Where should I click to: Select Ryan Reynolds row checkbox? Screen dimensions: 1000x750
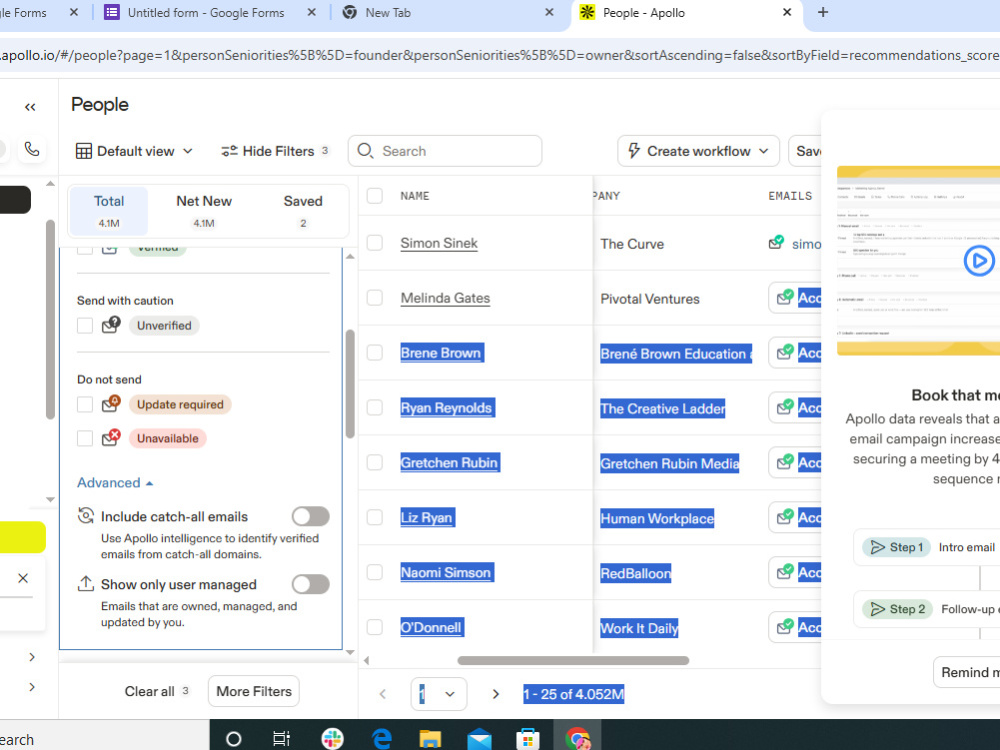click(375, 408)
